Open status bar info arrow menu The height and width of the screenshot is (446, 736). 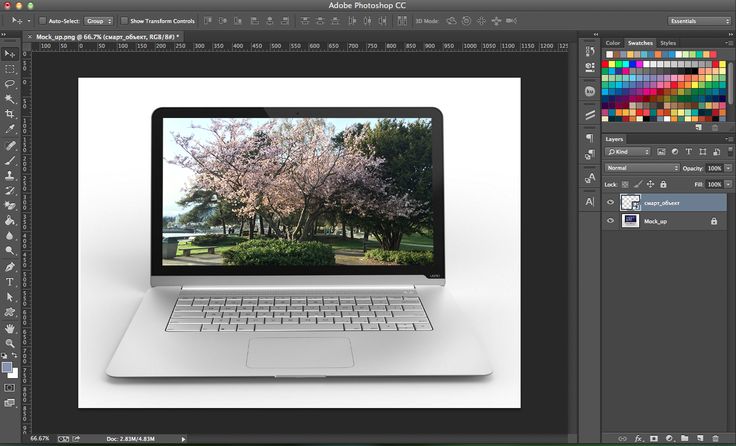click(x=183, y=439)
